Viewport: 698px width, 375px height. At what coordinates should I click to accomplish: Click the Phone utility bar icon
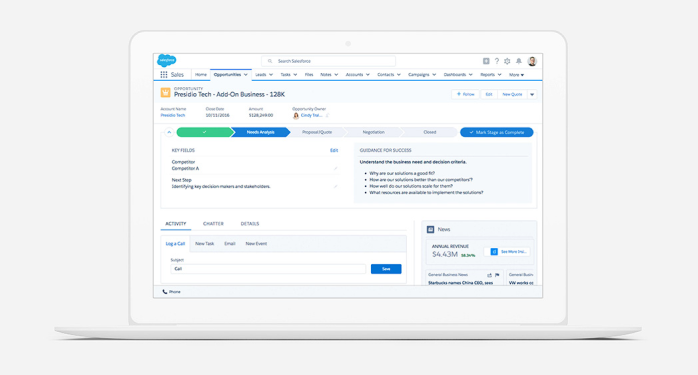click(x=165, y=292)
